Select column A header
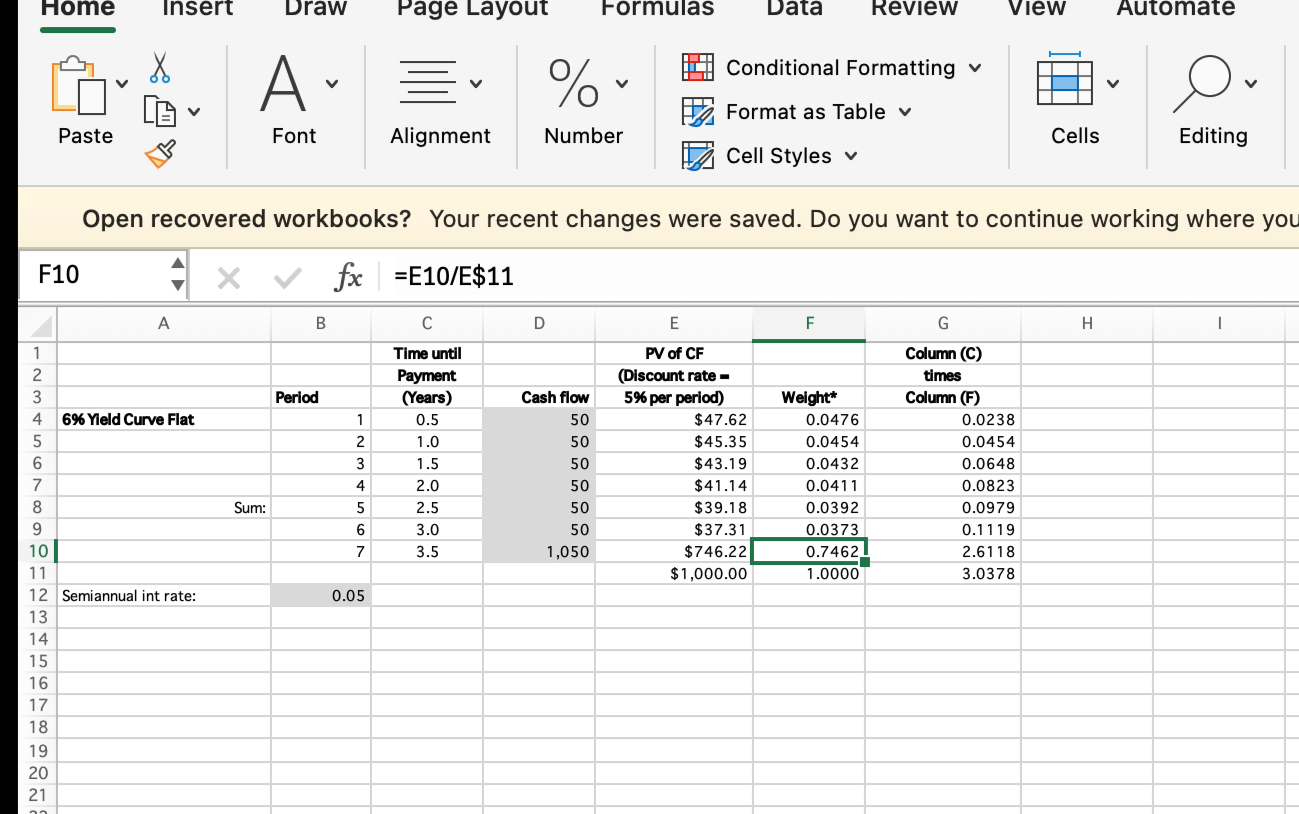 pyautogui.click(x=163, y=323)
